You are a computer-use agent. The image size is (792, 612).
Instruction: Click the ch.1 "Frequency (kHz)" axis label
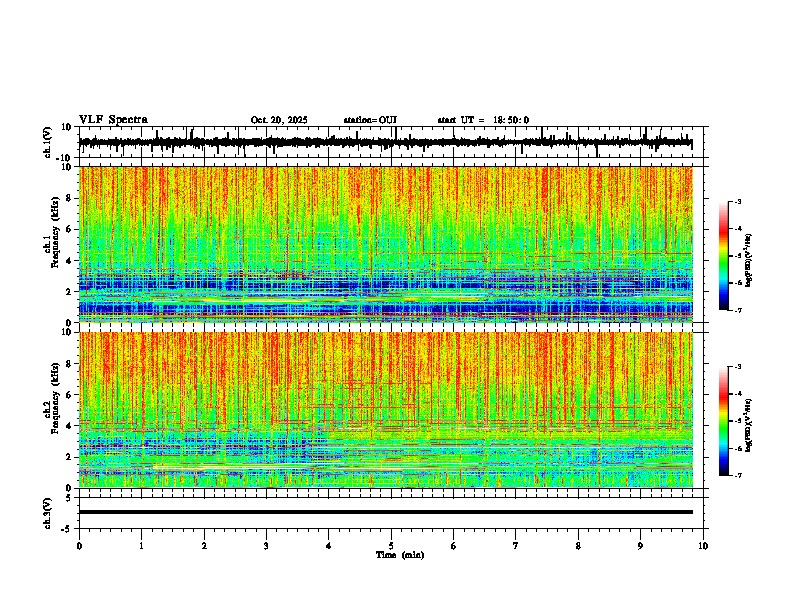point(56,232)
